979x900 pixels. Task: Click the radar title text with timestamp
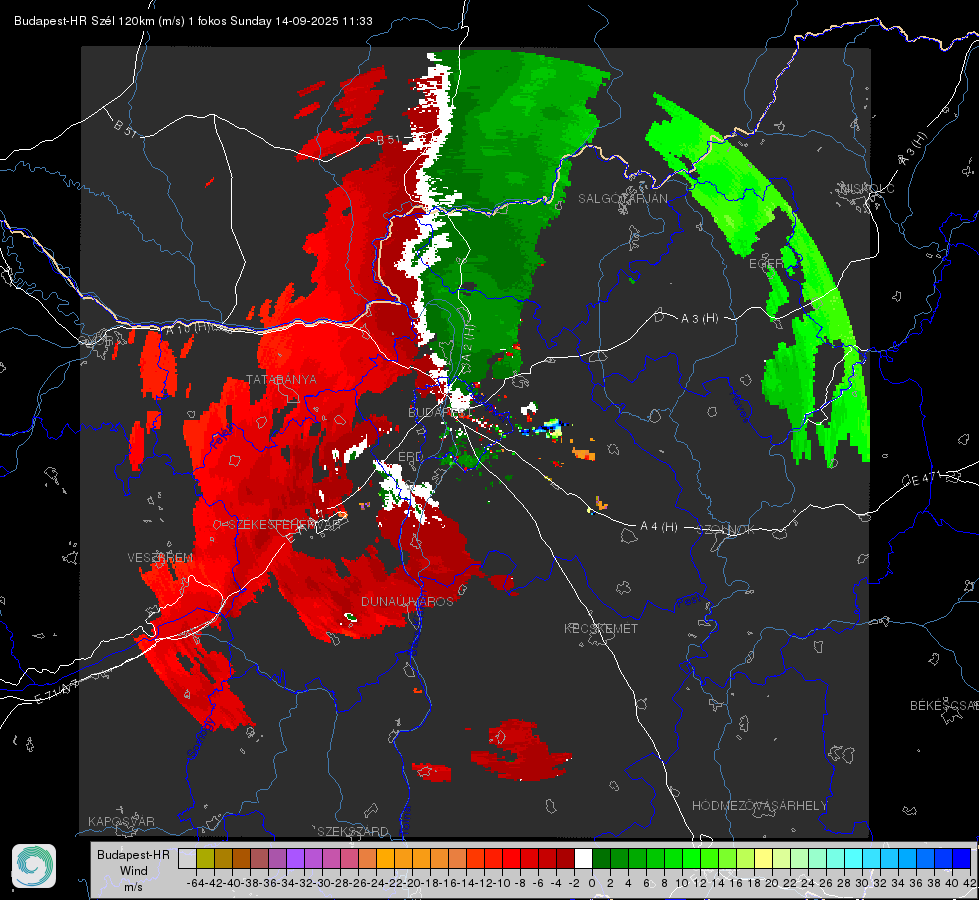click(x=194, y=21)
